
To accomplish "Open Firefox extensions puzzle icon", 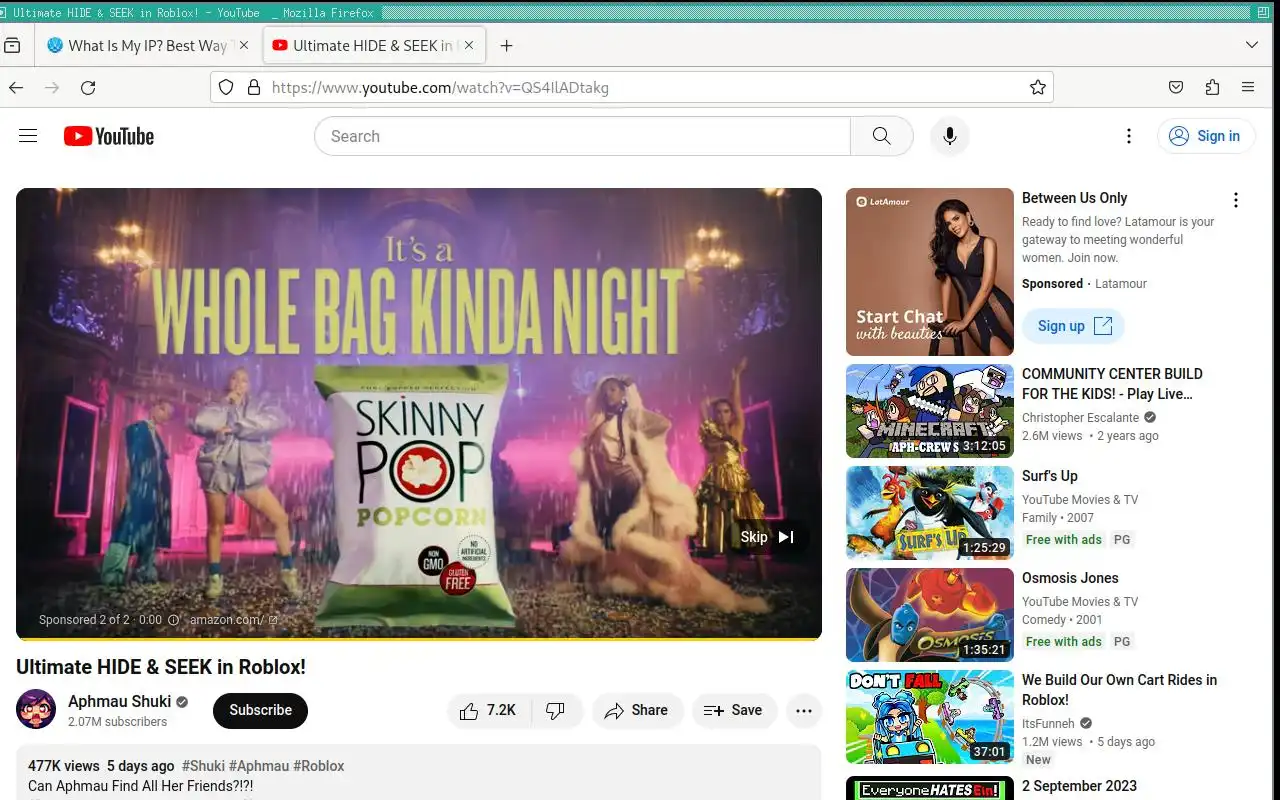I will pyautogui.click(x=1212, y=88).
